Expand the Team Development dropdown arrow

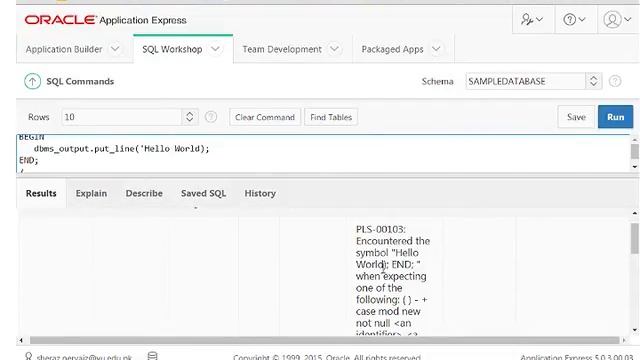(334, 49)
